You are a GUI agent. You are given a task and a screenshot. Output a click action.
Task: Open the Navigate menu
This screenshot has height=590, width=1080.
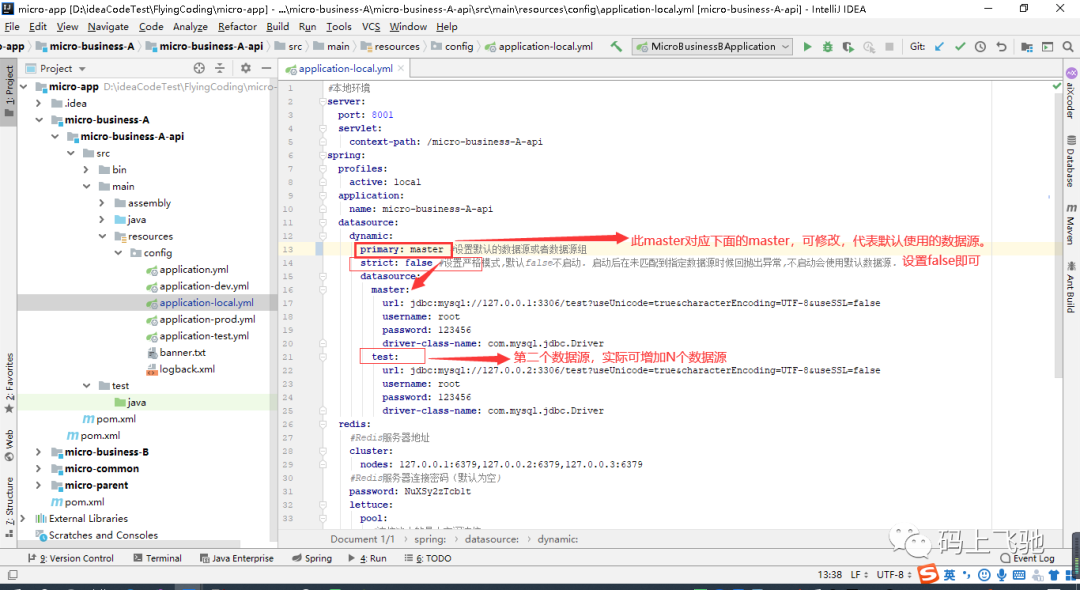[108, 26]
